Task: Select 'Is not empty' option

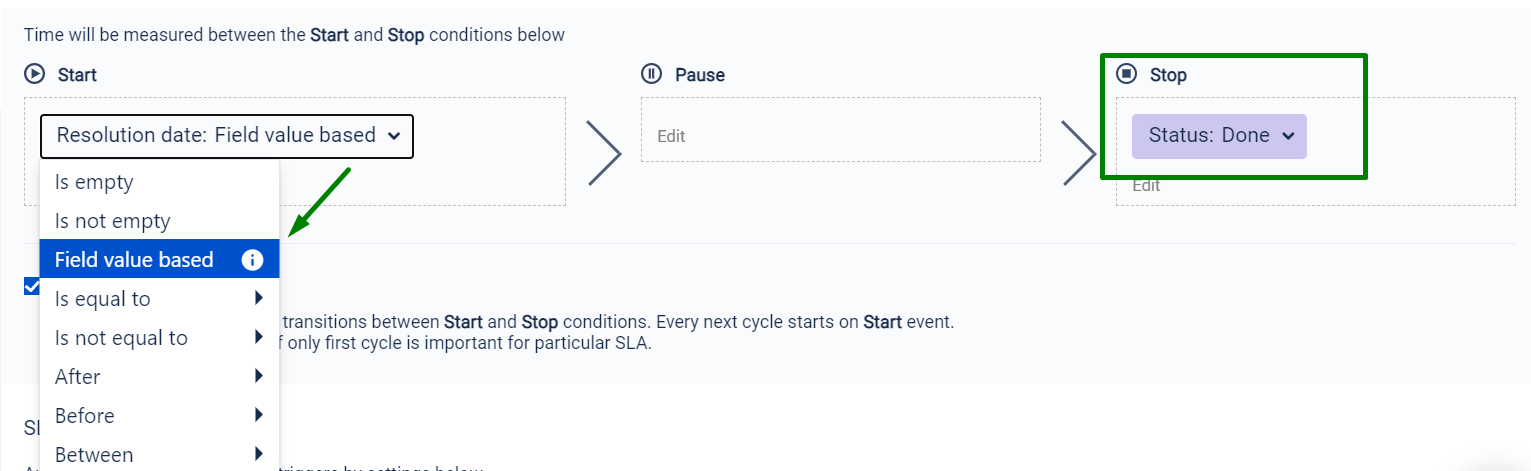Action: click(112, 221)
